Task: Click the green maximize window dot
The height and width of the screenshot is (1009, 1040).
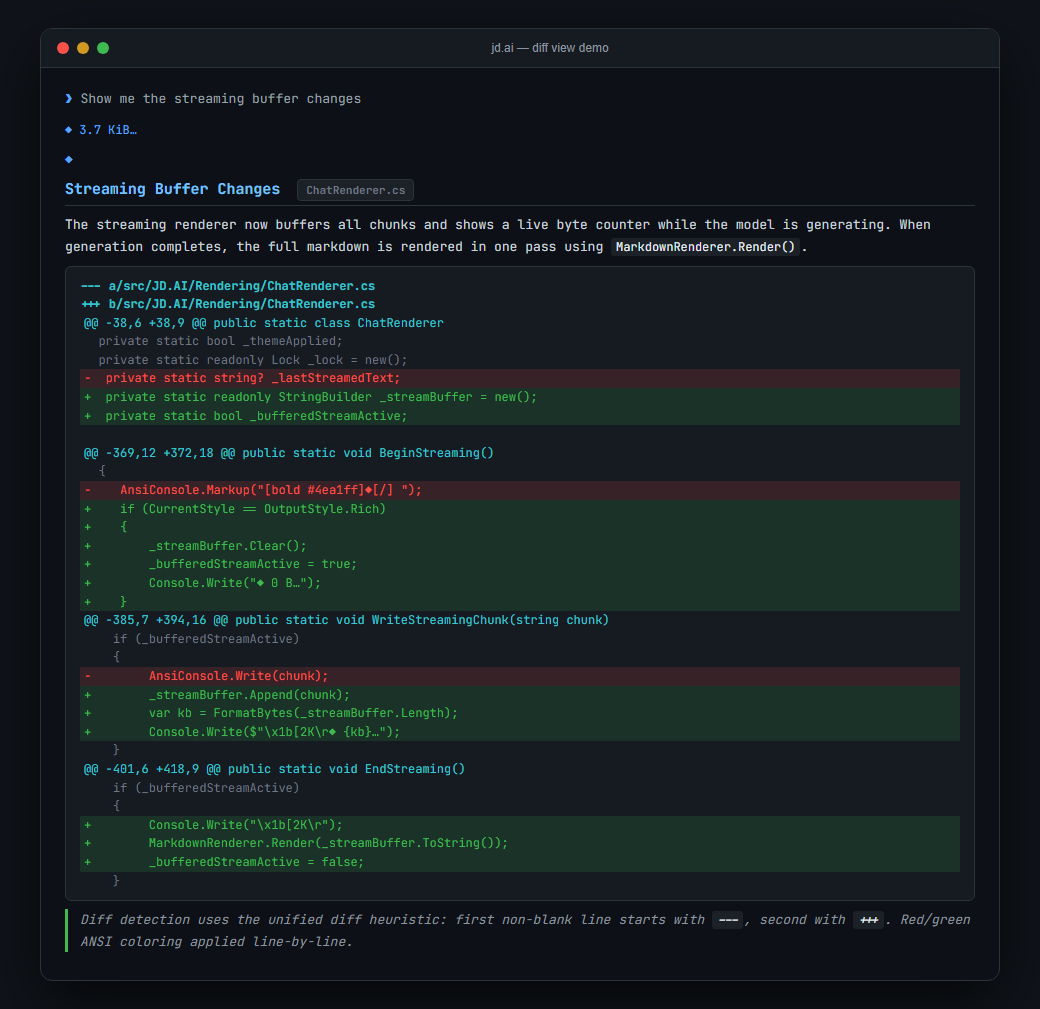Action: (103, 48)
